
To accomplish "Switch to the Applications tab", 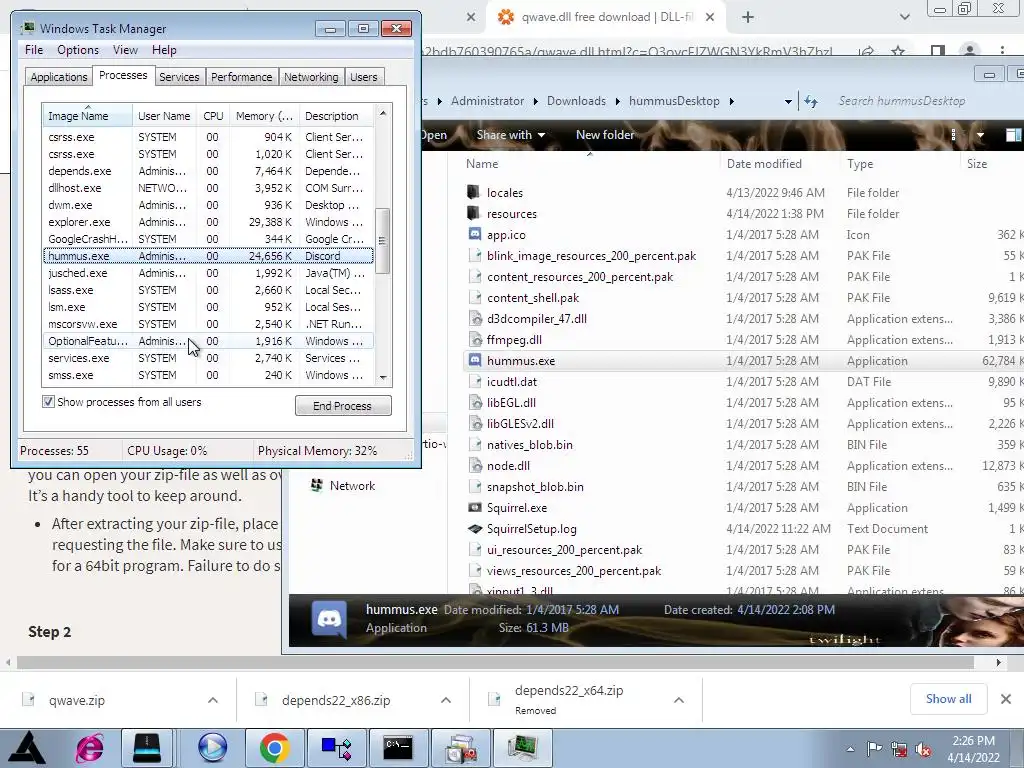I will tap(59, 77).
